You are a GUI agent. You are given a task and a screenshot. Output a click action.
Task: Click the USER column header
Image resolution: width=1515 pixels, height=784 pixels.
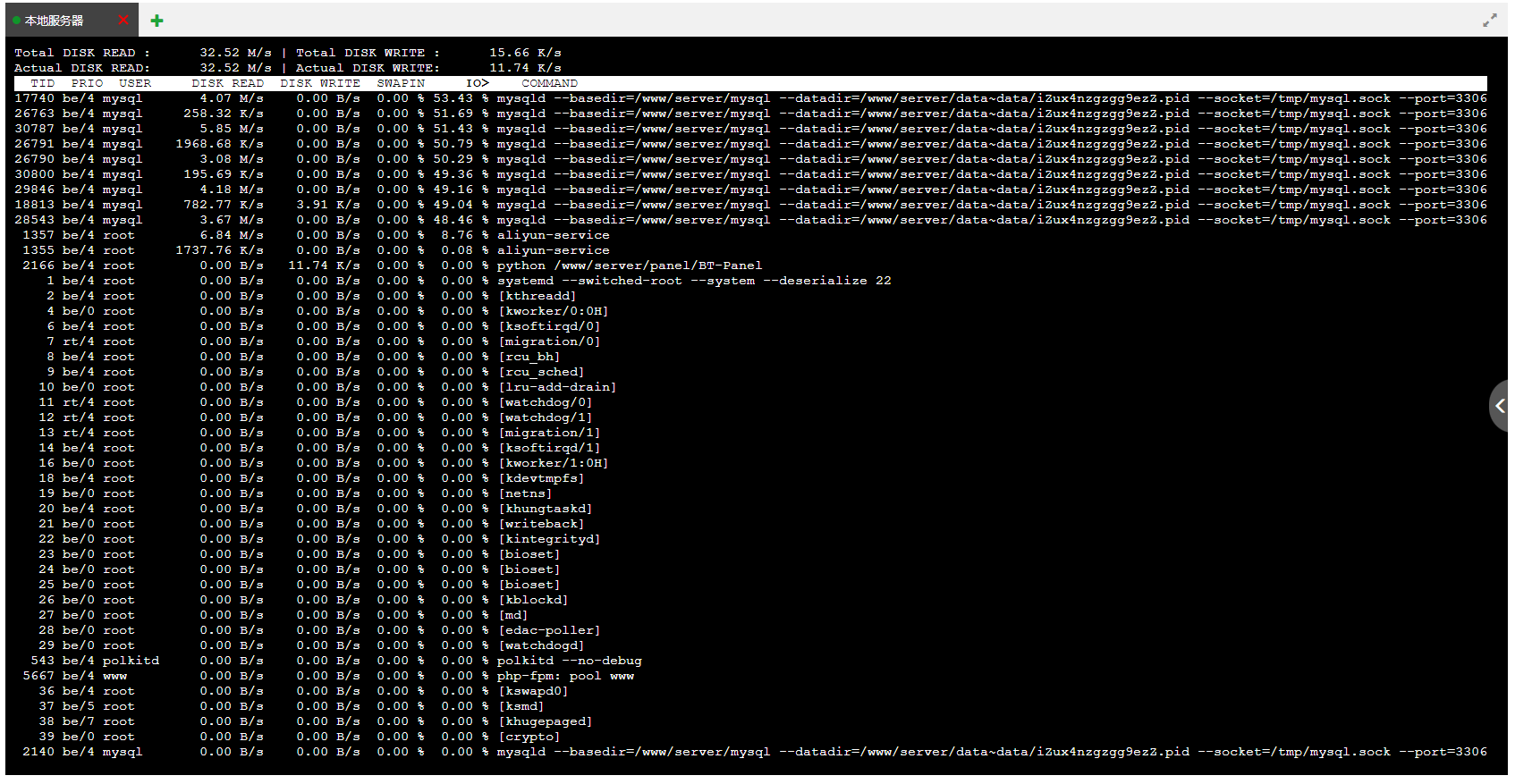[135, 83]
